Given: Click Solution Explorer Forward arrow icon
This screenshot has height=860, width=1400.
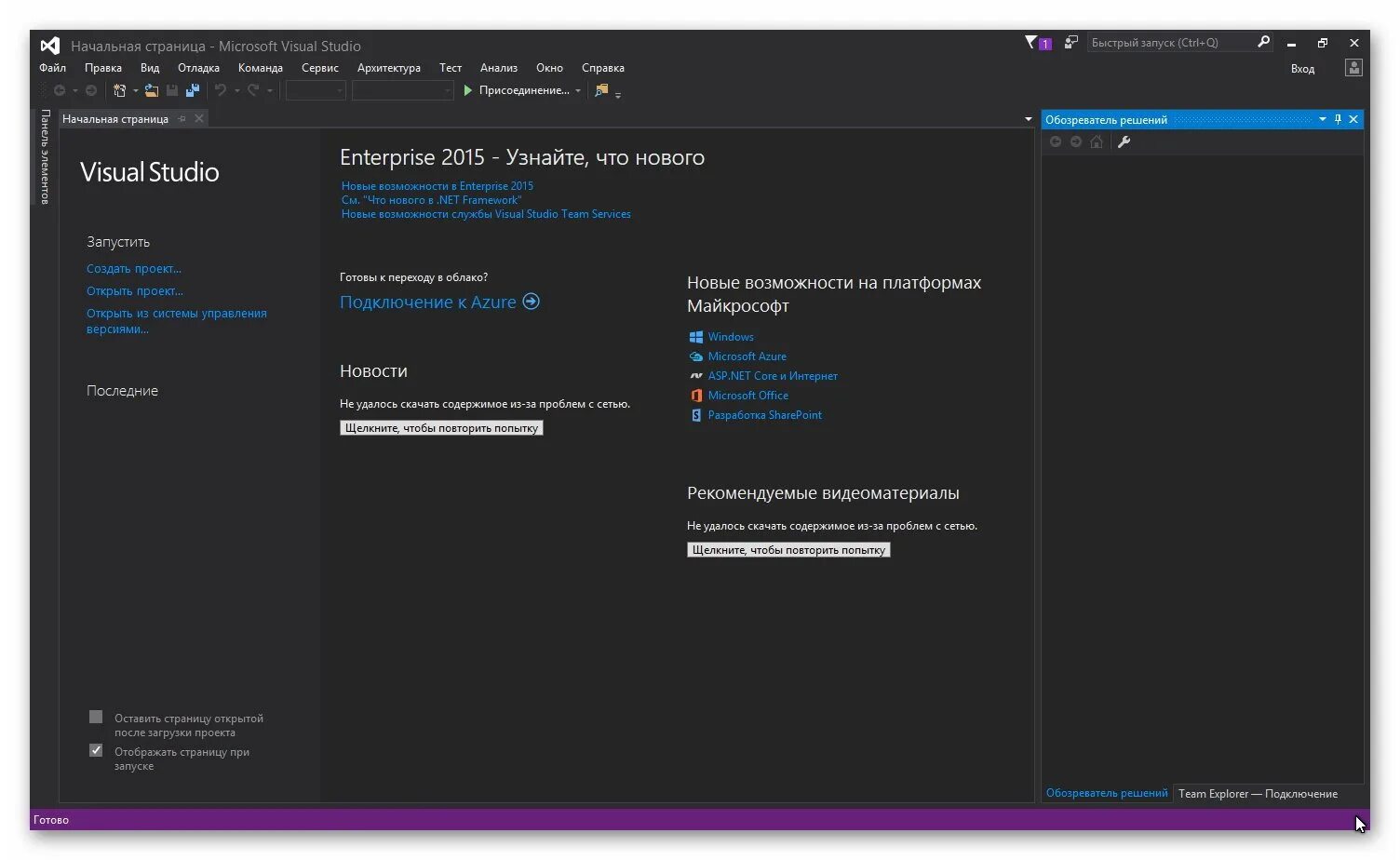Looking at the screenshot, I should 1076,141.
